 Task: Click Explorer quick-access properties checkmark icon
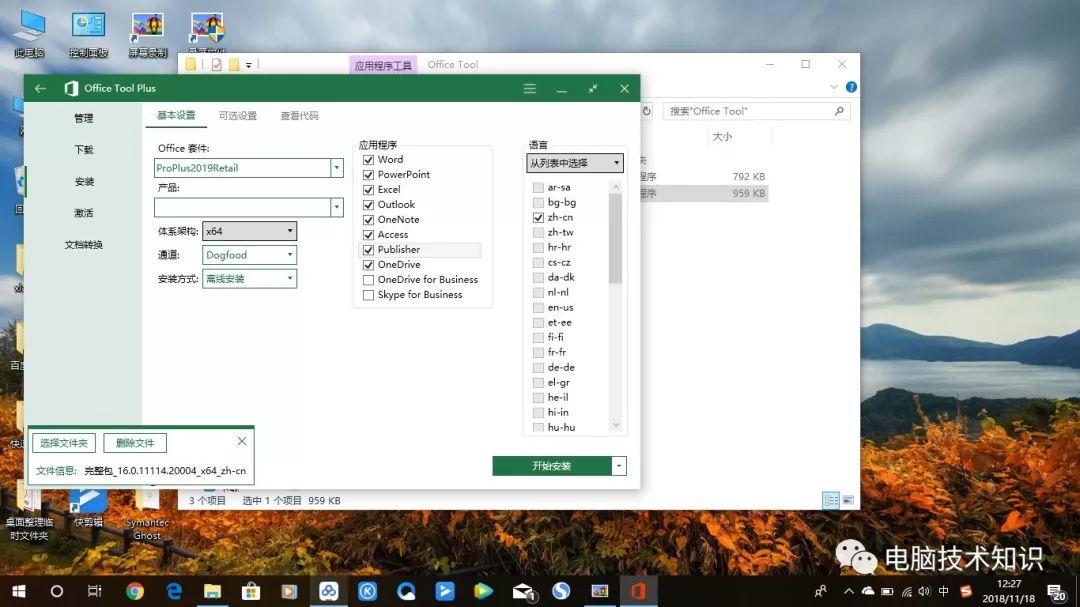click(x=216, y=65)
